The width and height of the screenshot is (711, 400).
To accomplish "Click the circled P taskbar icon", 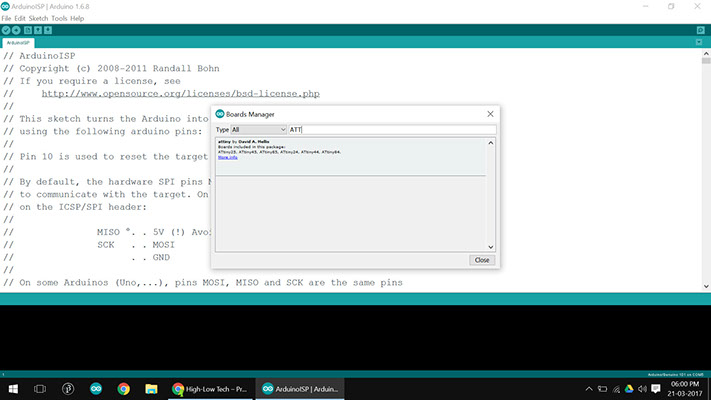I will (x=68, y=389).
